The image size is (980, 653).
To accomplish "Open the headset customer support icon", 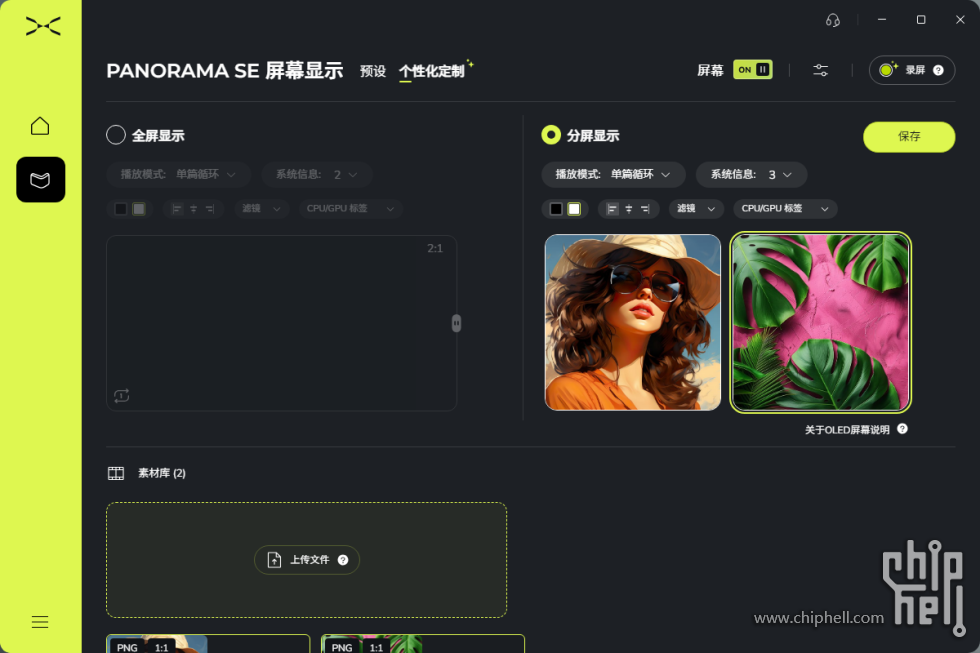I will click(832, 20).
